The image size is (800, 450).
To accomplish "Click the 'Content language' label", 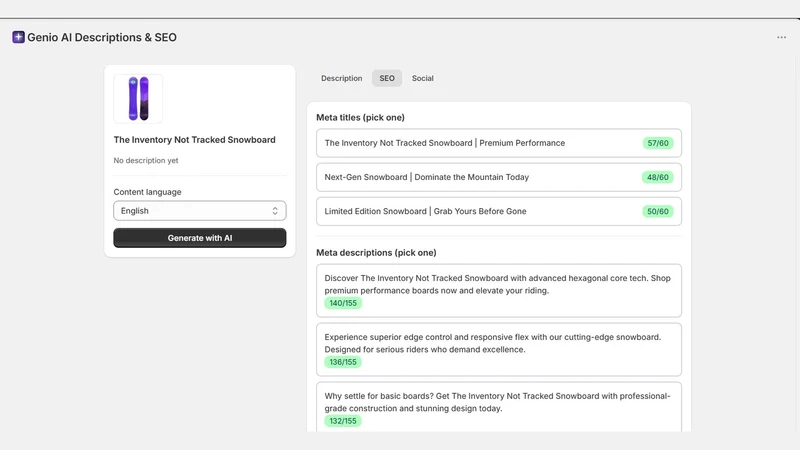I will [147, 192].
